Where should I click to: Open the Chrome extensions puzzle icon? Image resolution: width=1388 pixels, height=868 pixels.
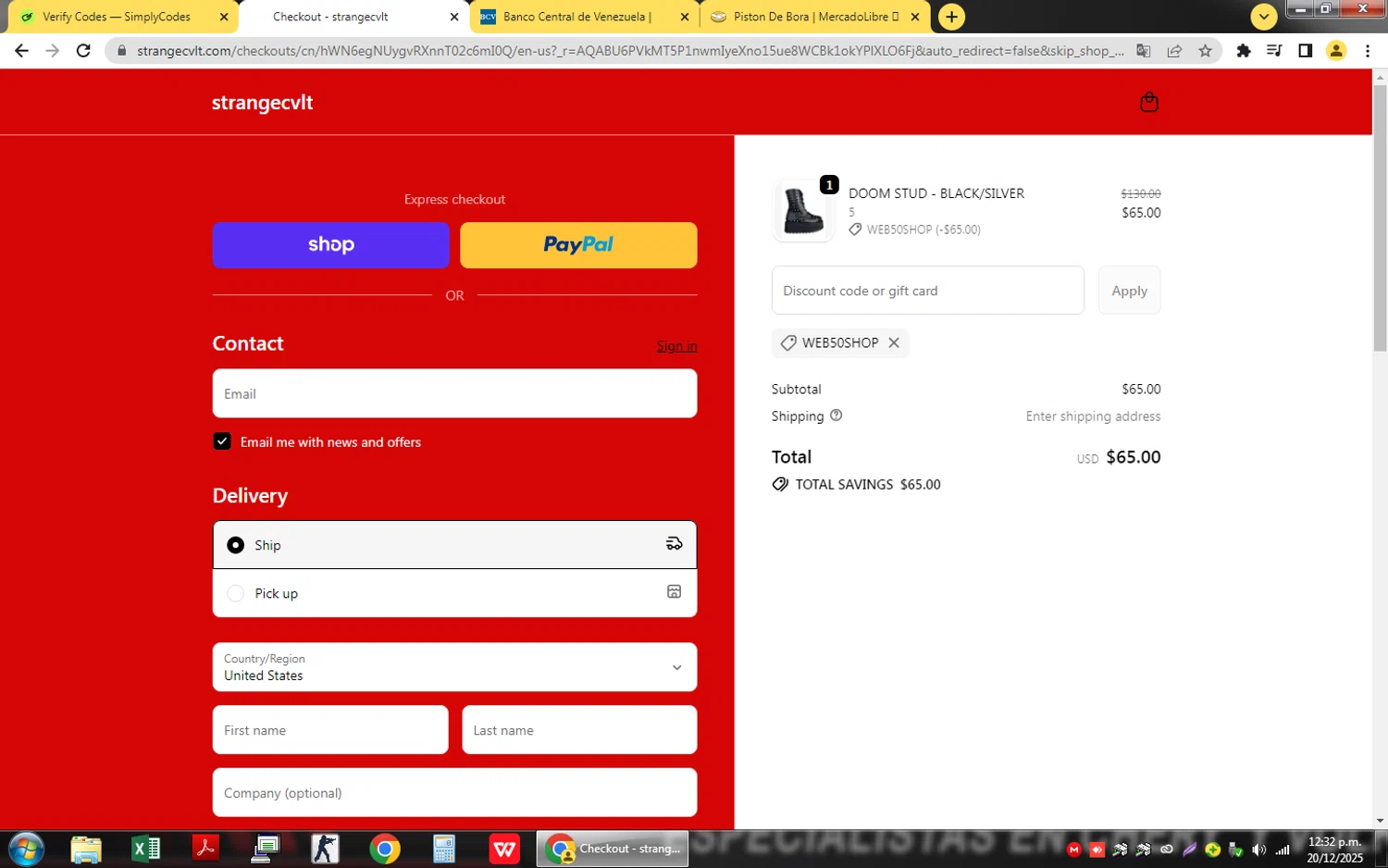1244,51
